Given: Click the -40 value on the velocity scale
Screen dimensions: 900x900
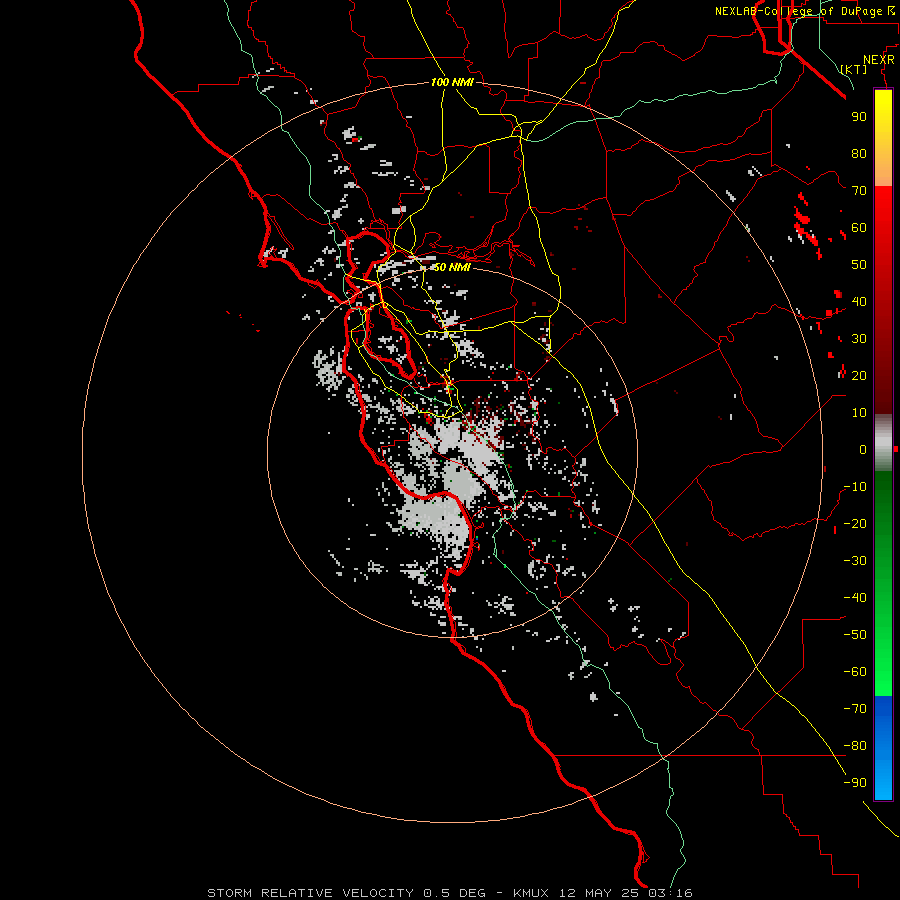Looking at the screenshot, I should coord(855,598).
